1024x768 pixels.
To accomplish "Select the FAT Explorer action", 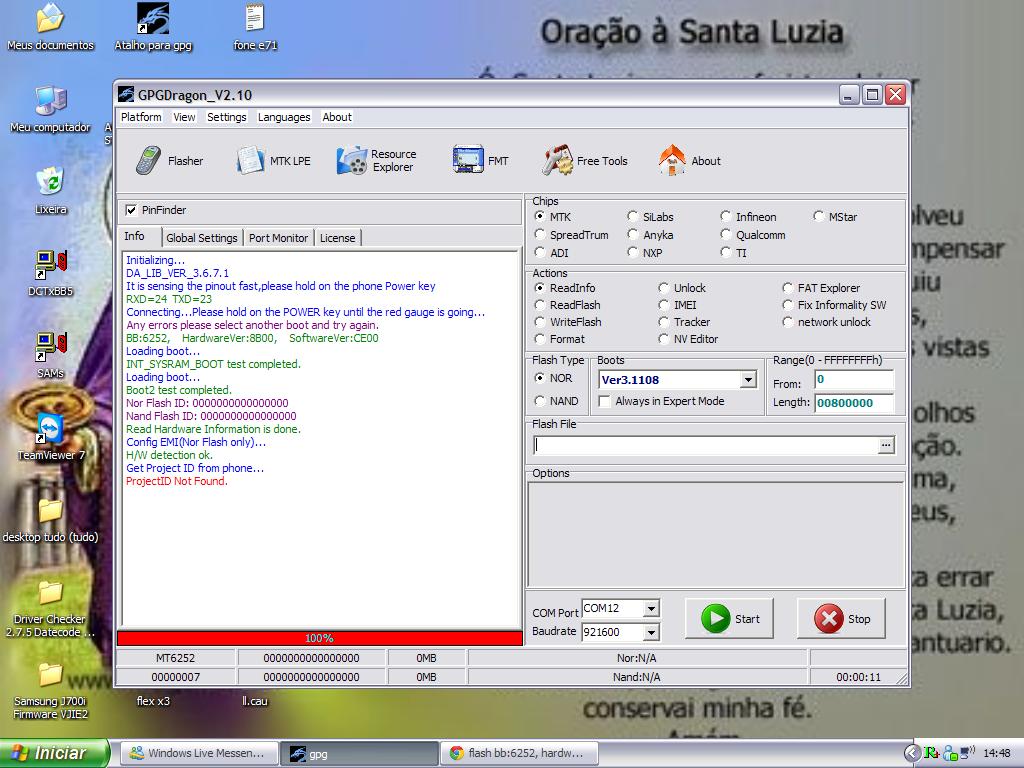I will pos(788,287).
